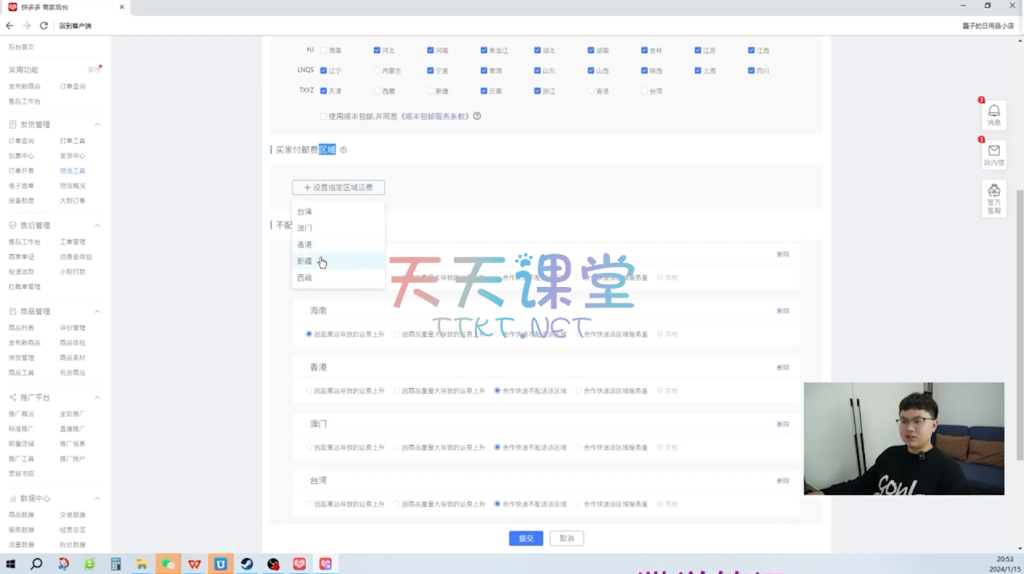Screen dimensions: 1024x574
Task: Collapse the 售后管理 sidebar section
Action: 97,226
